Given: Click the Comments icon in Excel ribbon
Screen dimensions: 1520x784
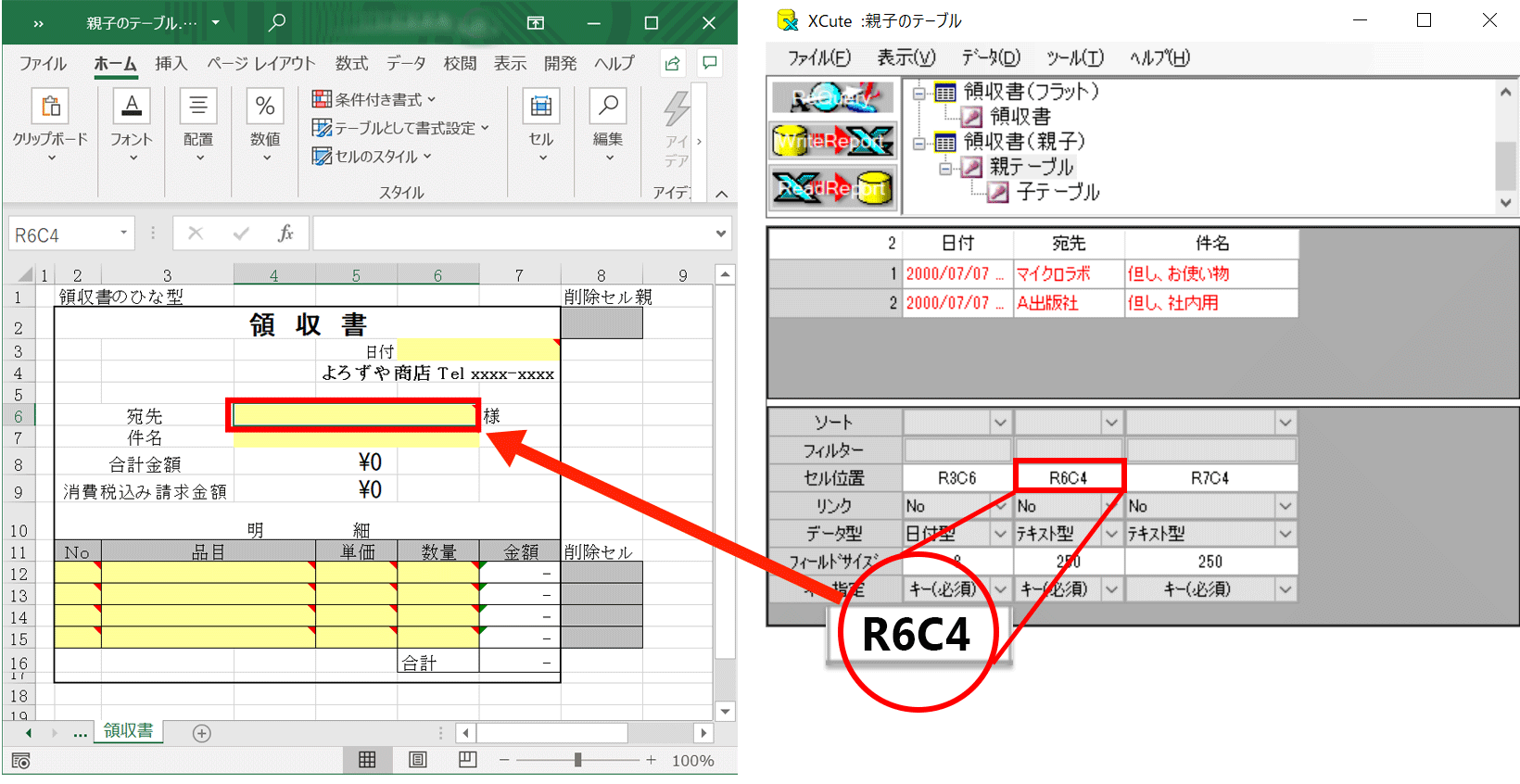Looking at the screenshot, I should tap(710, 63).
